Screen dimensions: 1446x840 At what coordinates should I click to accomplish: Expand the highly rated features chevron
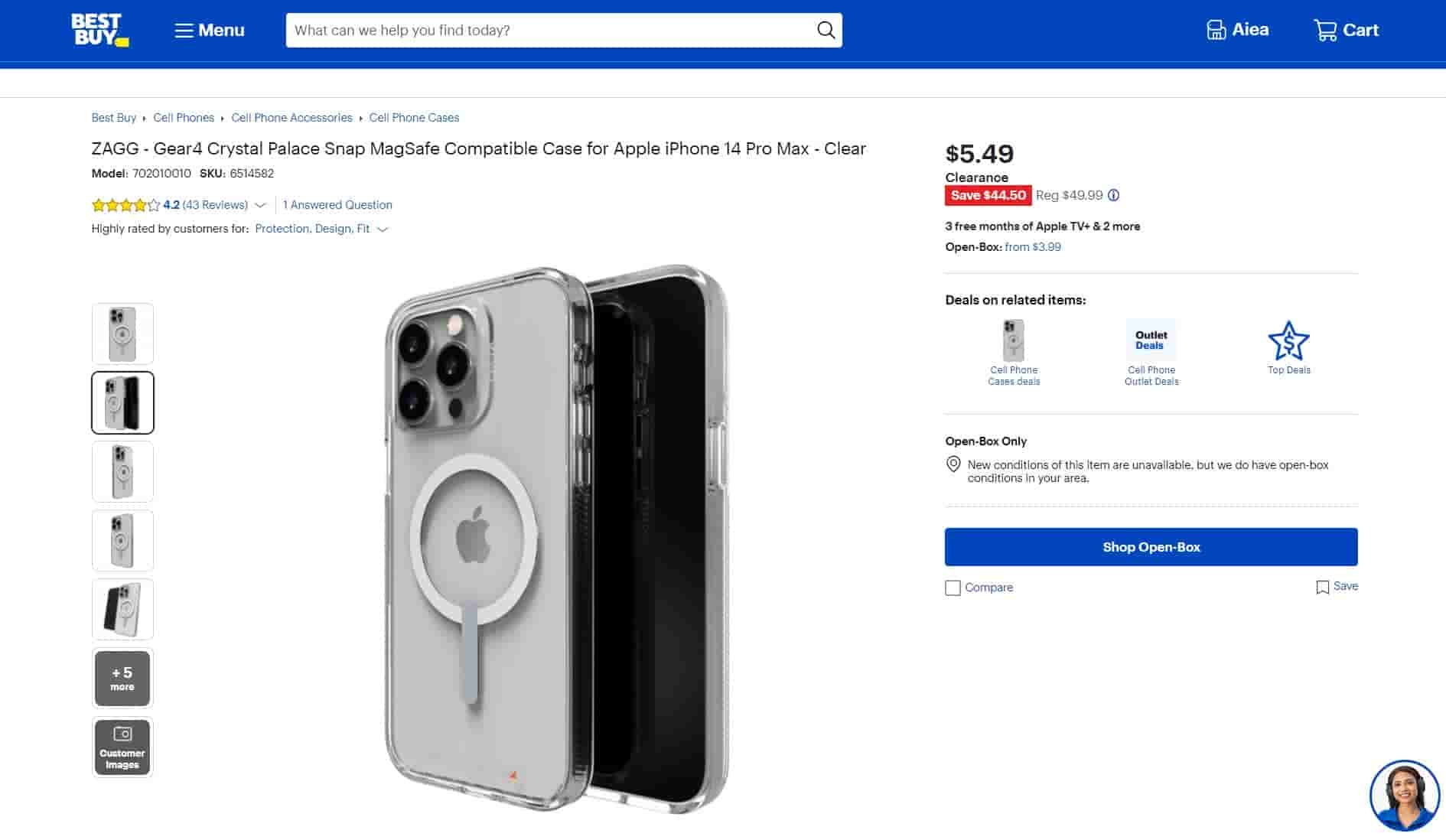coord(383,229)
